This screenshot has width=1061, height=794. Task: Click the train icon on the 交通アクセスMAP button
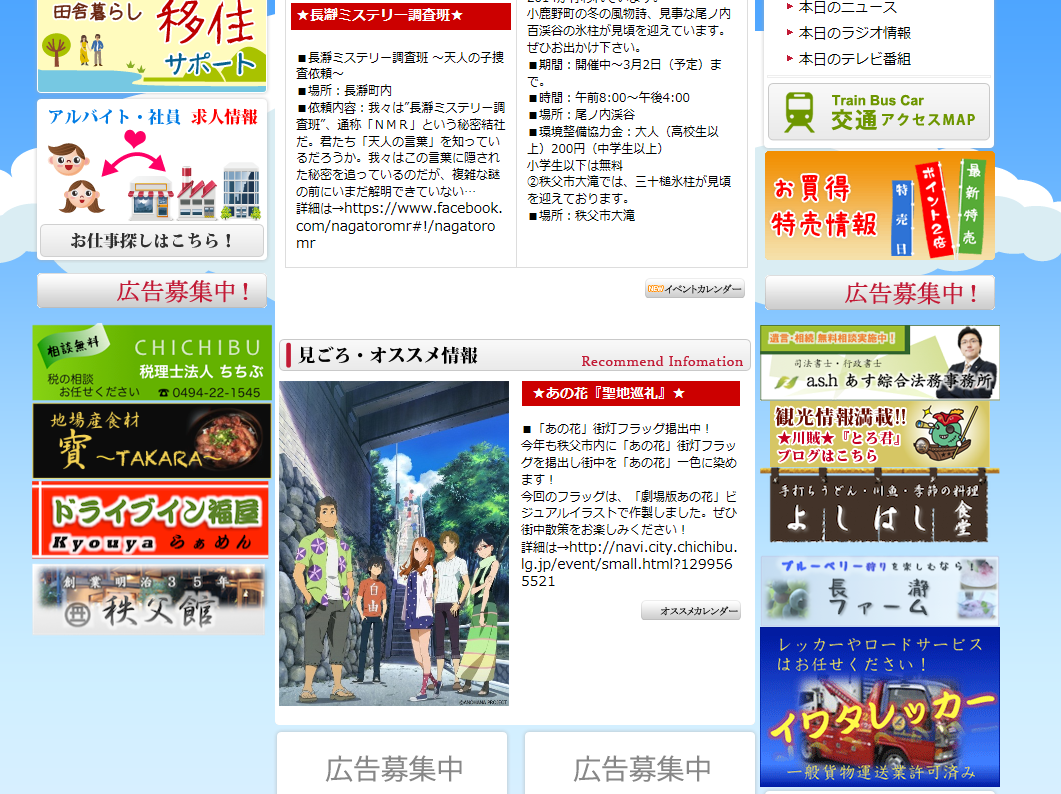click(x=799, y=112)
